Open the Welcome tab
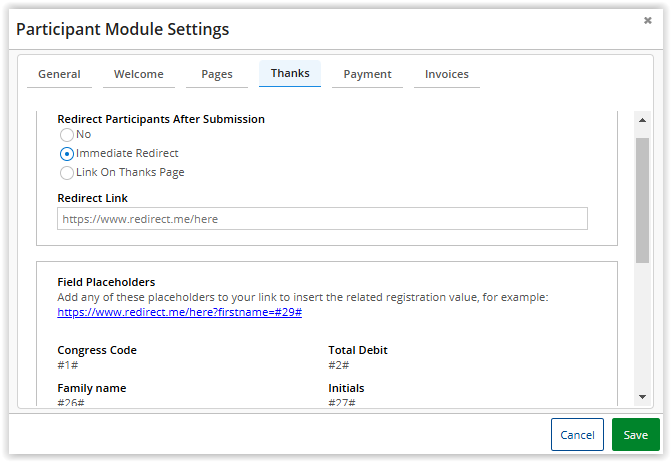 139,74
